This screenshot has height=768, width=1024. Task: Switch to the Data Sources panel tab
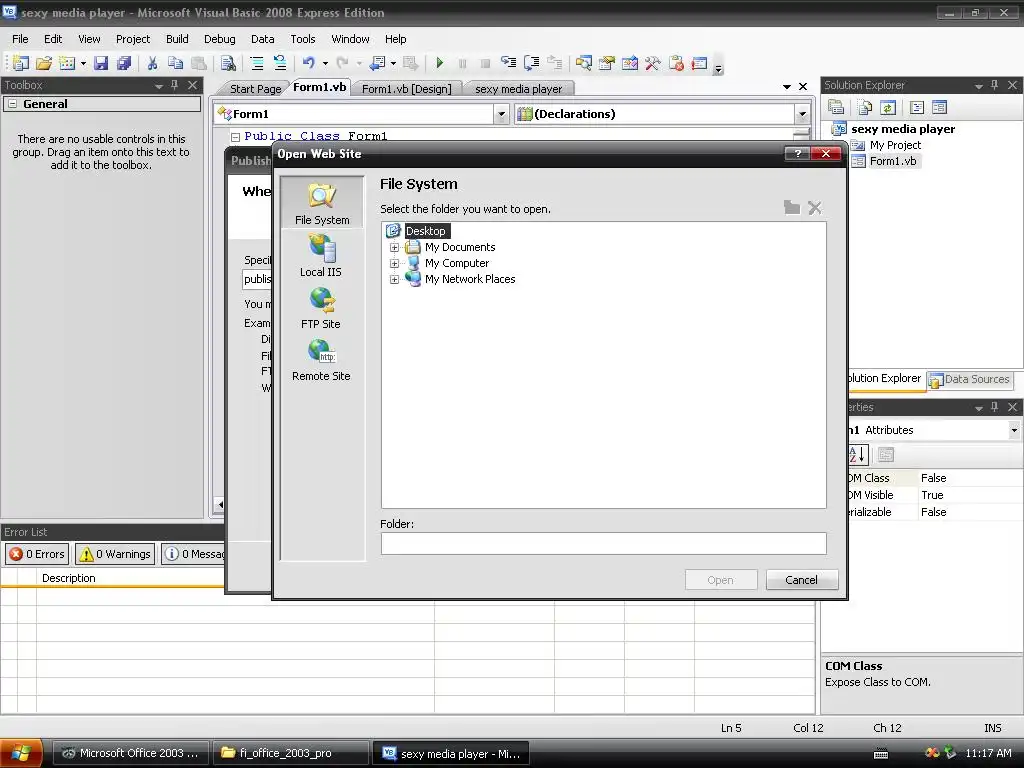click(x=970, y=379)
